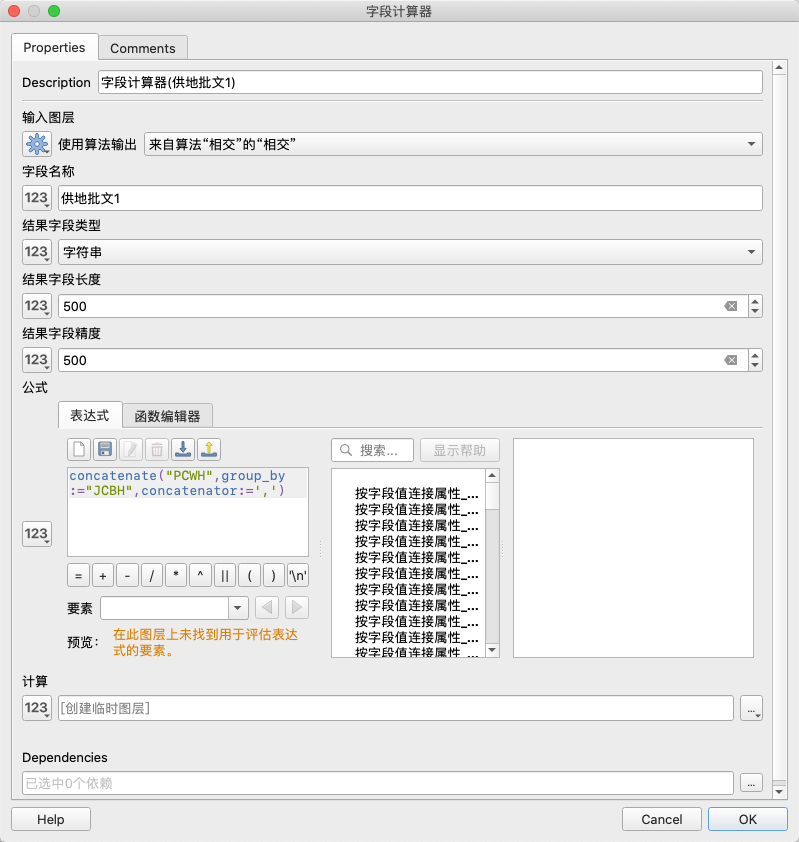
Task: Clear the field length value 500
Action: click(x=731, y=306)
